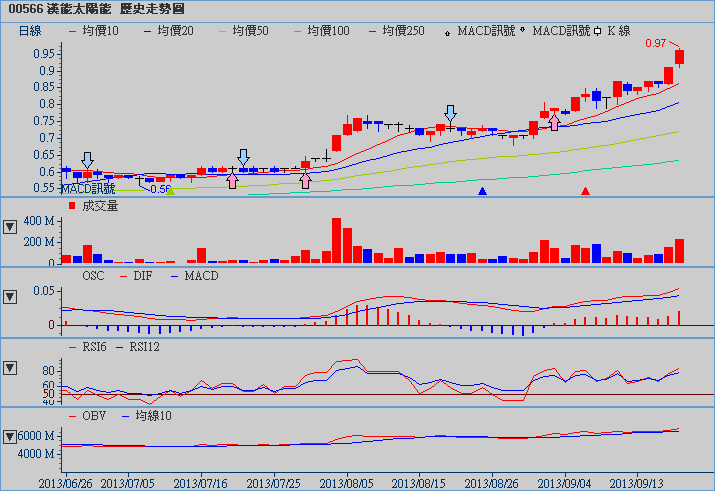Click the DIF legend label
Screen dimensions: 715x491
coord(141,275)
